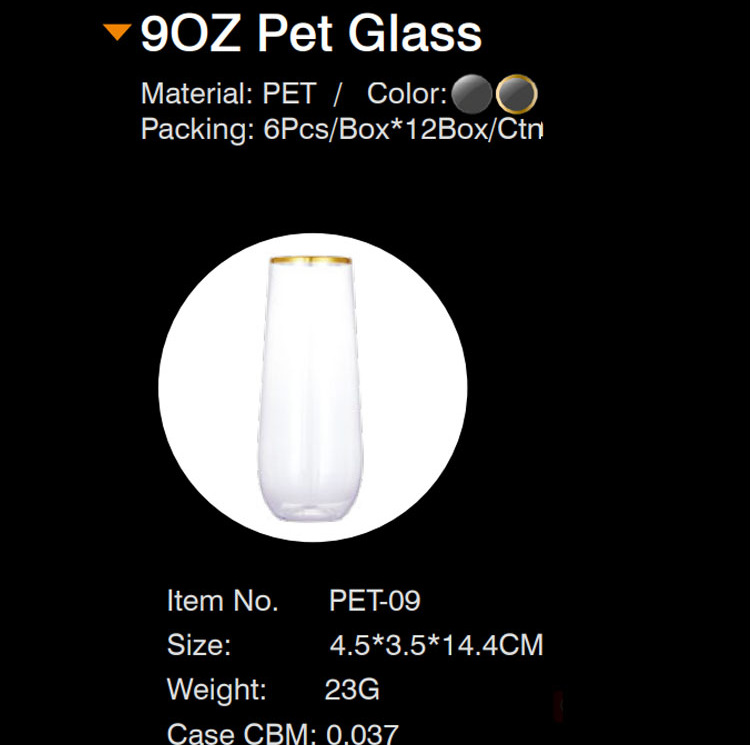The width and height of the screenshot is (751, 745).
Task: Click the "Item No." label
Action: coord(222,600)
